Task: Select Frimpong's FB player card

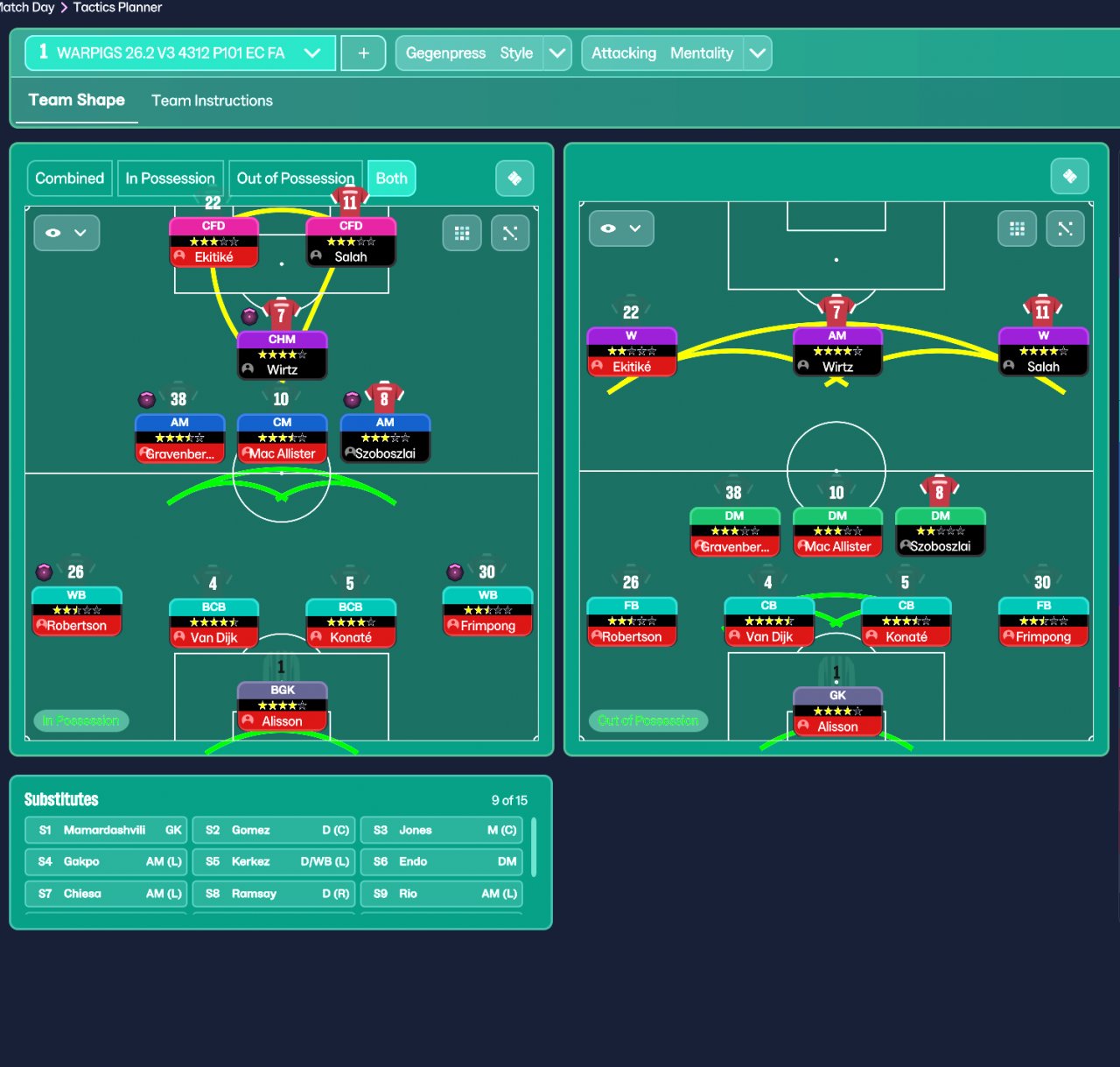Action: [x=1043, y=622]
